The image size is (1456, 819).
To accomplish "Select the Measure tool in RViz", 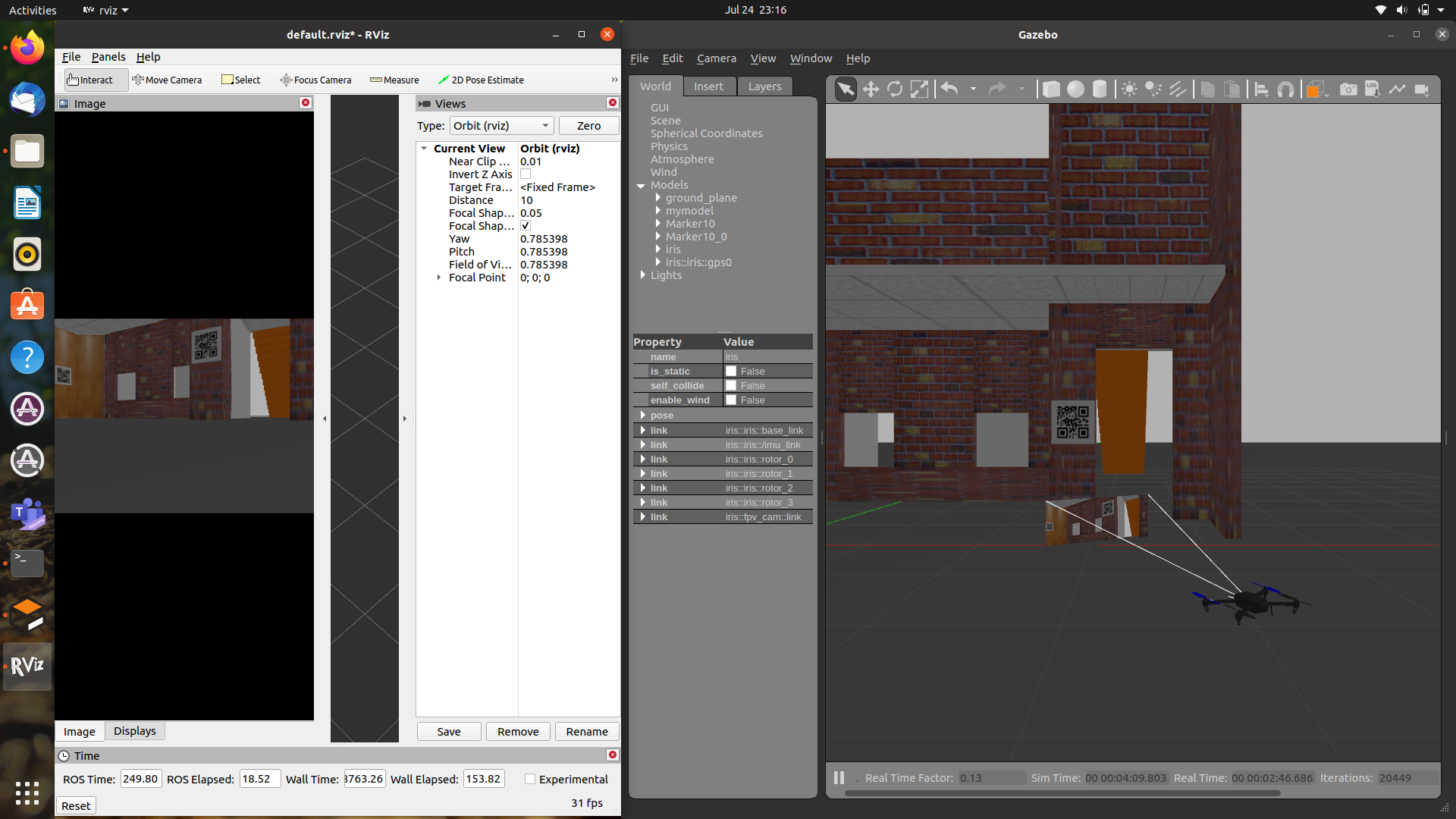I will (x=395, y=79).
